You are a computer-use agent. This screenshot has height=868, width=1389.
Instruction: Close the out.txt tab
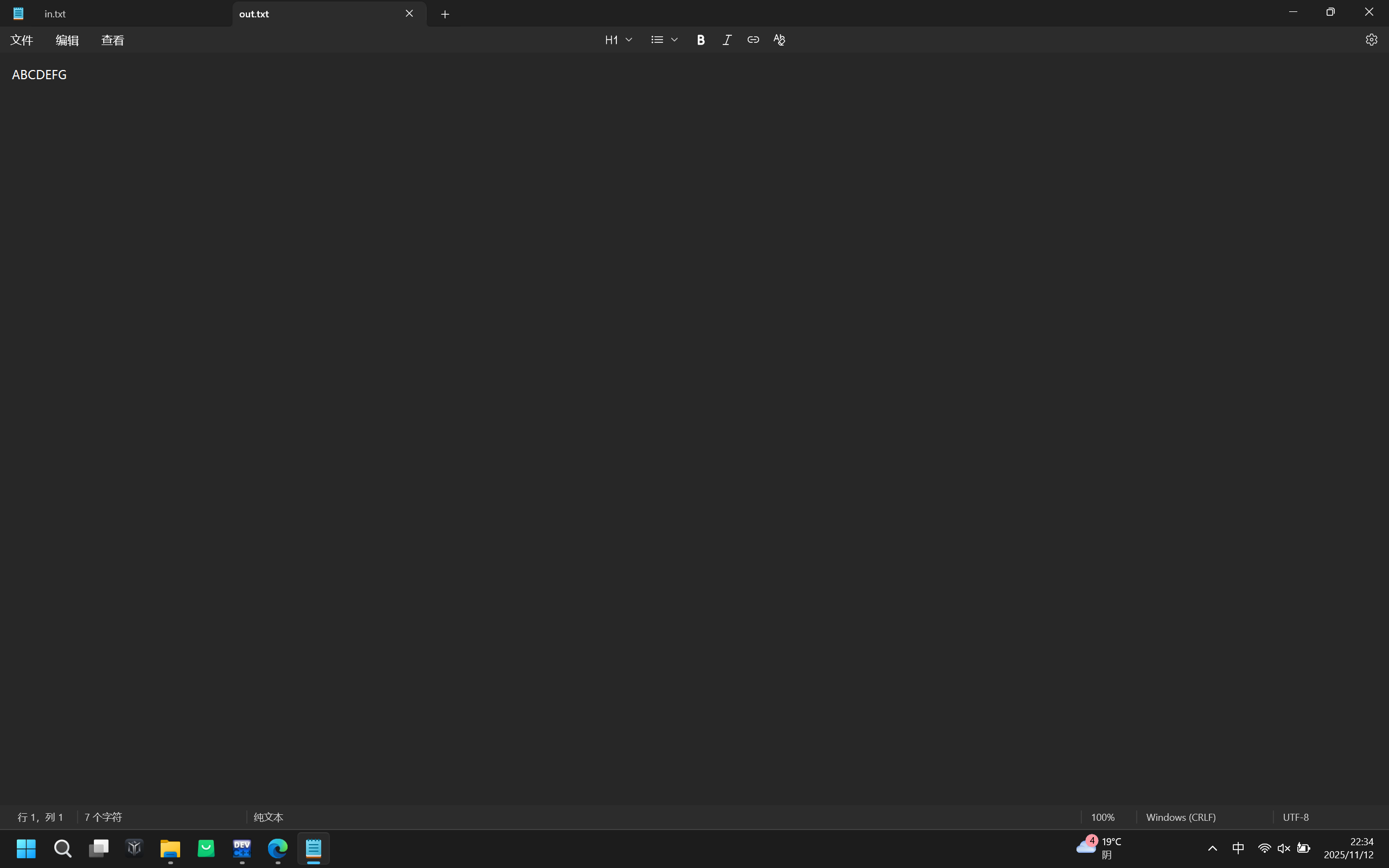pos(409,13)
